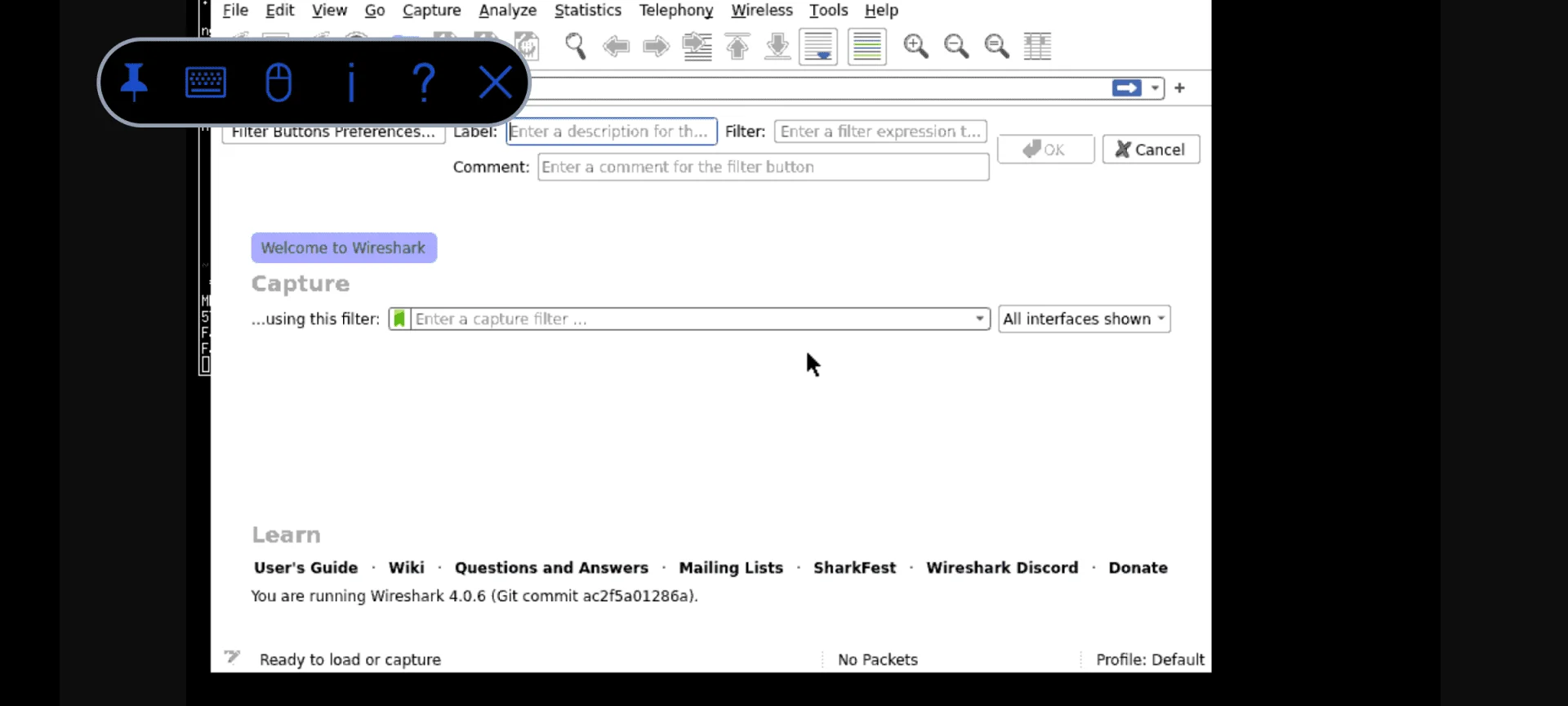Reset text to normal size icon

coord(997,47)
